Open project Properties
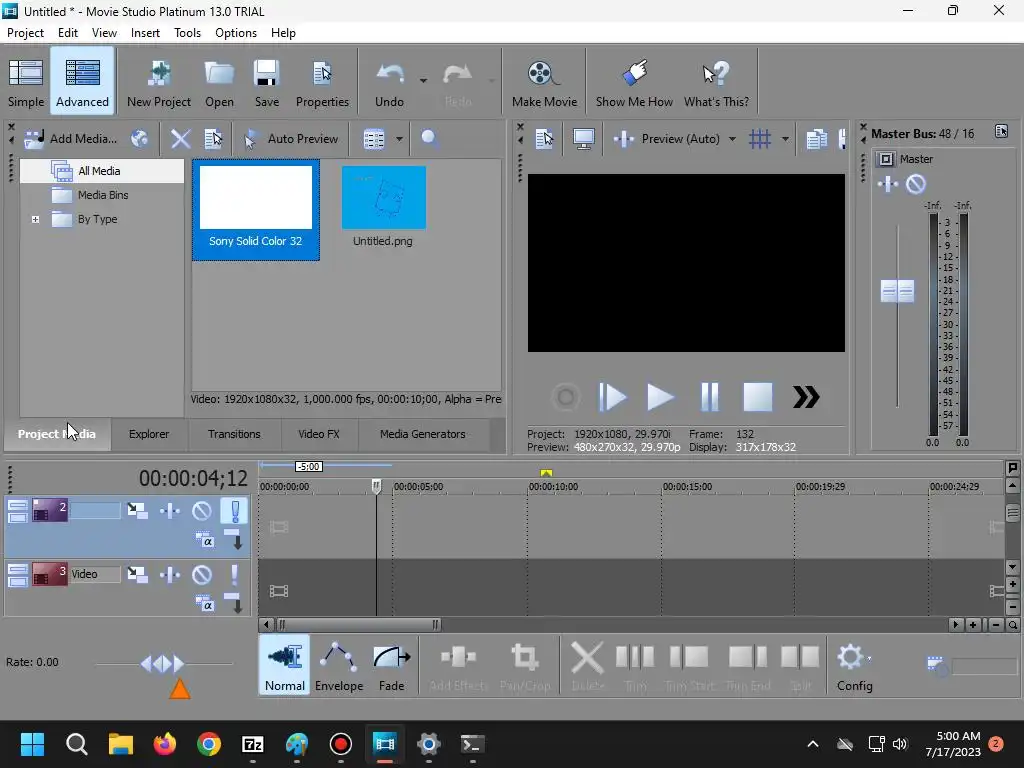This screenshot has height=768, width=1024. [x=322, y=83]
